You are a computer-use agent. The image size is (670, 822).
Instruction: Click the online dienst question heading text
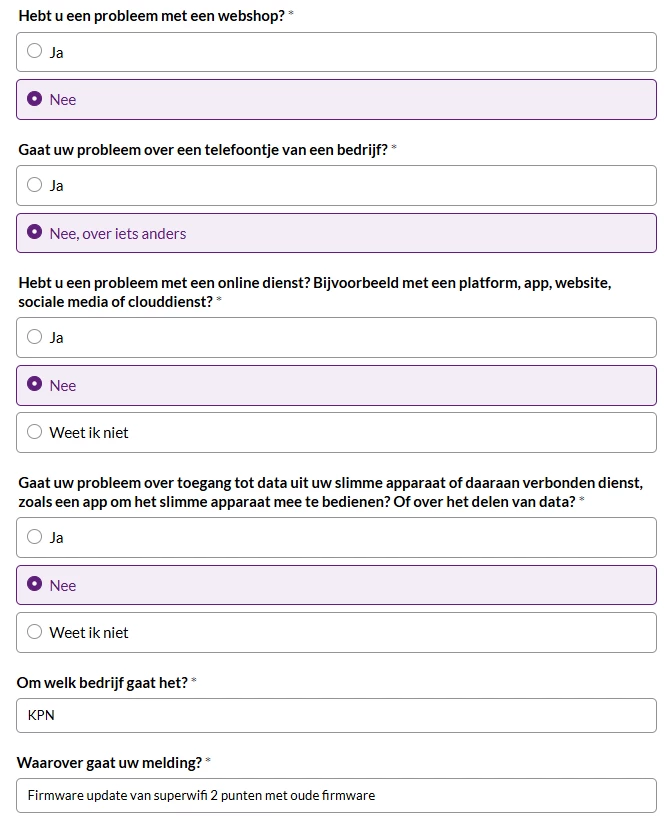tap(315, 293)
